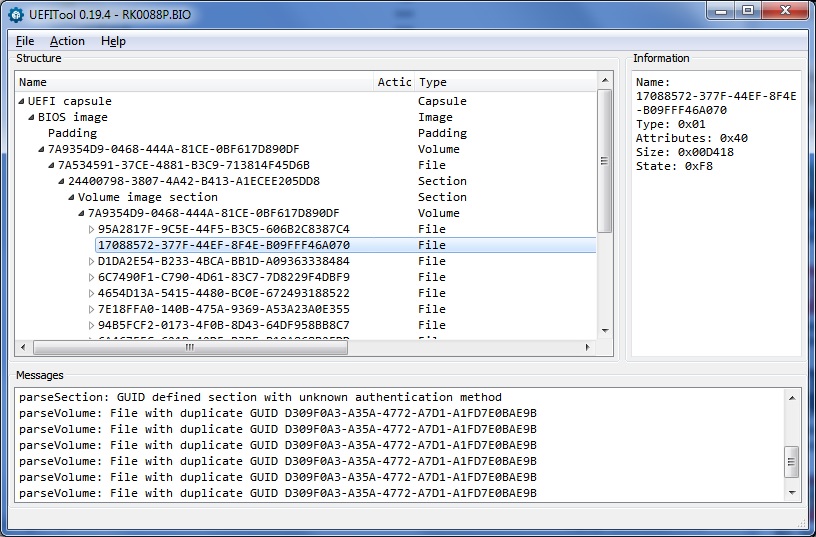The width and height of the screenshot is (816, 537).
Task: Open the Help menu
Action: click(113, 41)
